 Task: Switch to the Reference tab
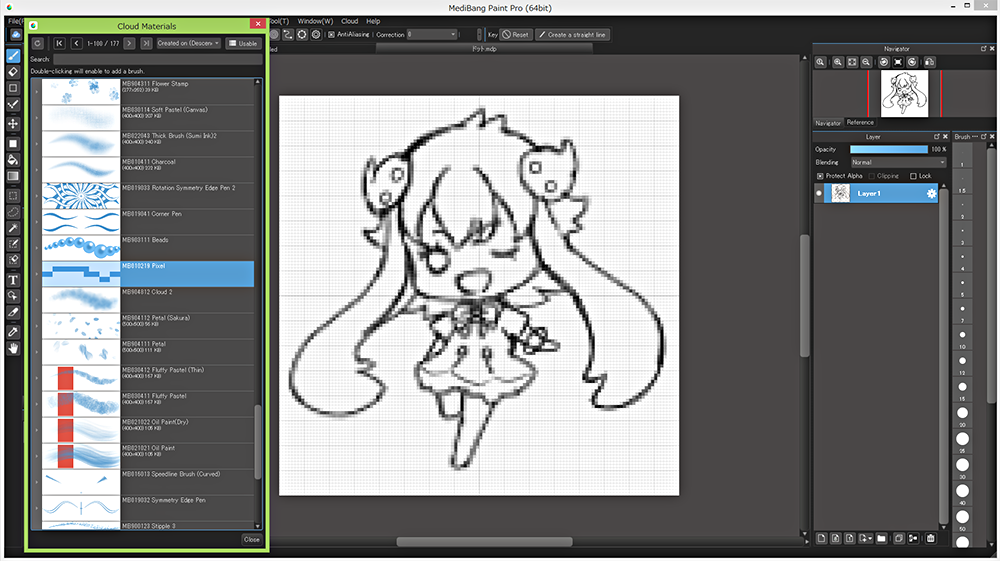tap(860, 122)
